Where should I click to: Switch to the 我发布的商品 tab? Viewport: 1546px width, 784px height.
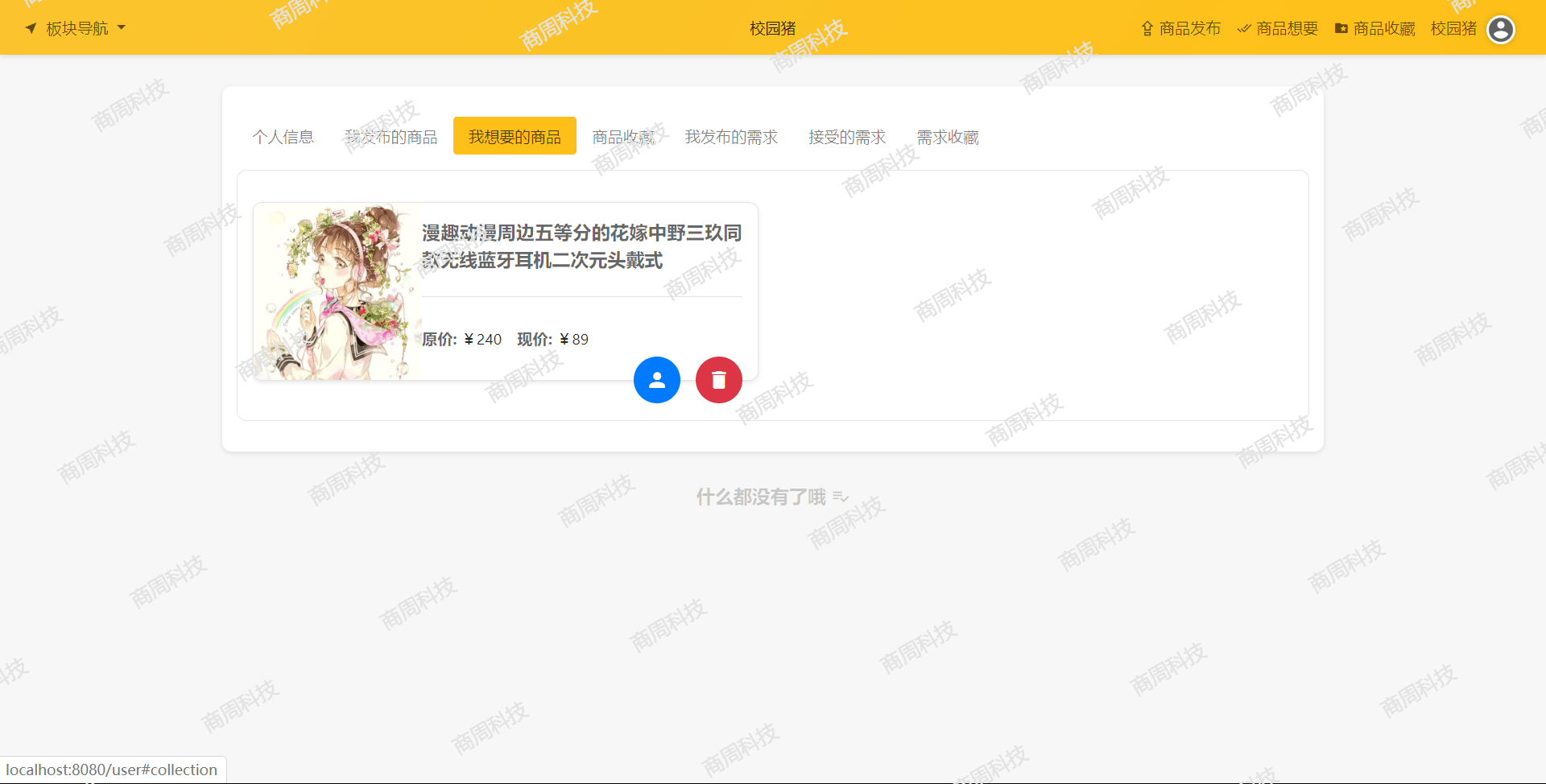coord(391,137)
